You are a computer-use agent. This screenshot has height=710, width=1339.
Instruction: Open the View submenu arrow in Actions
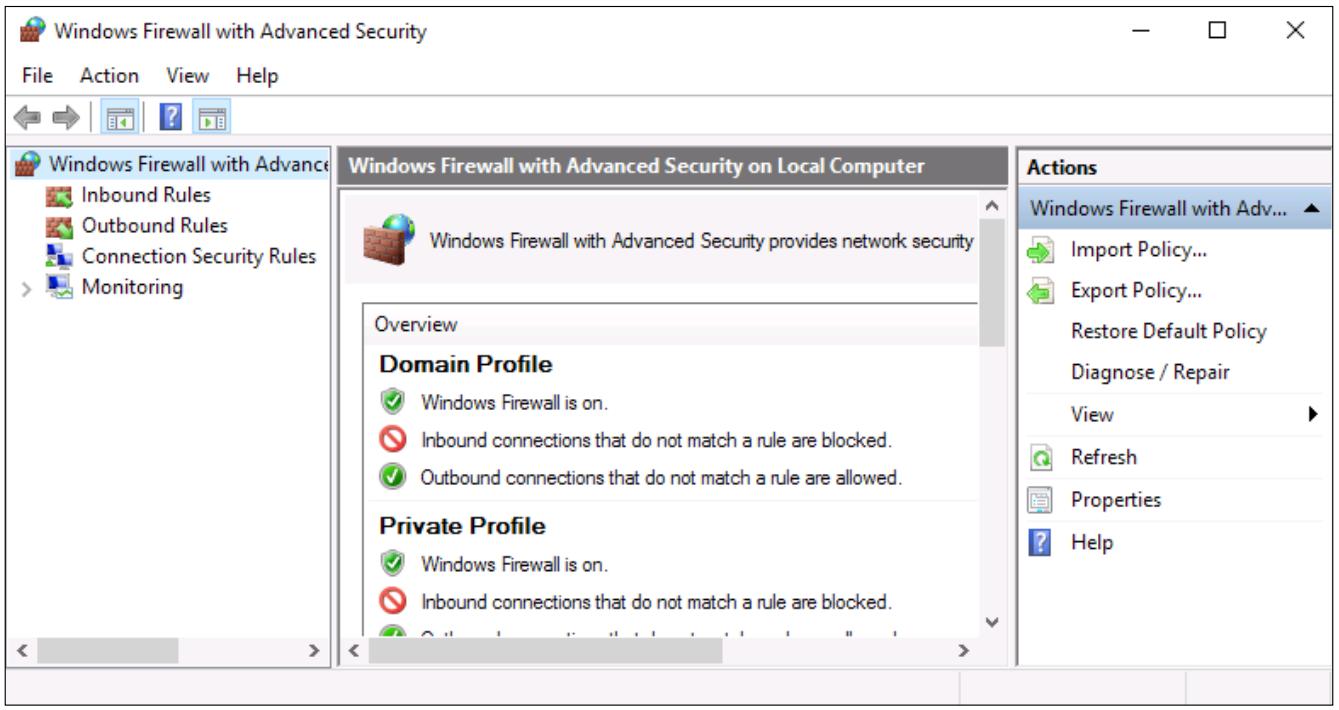point(1313,414)
